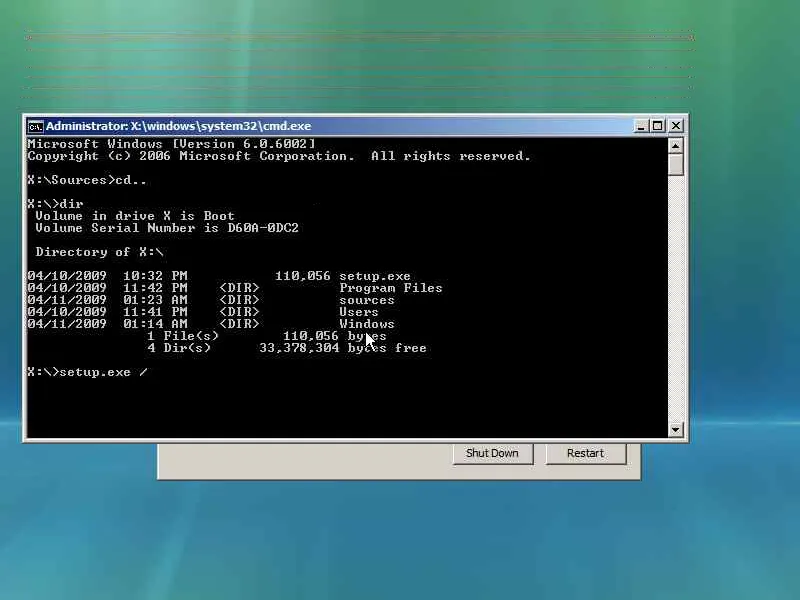Click the '4 Dir(s)' summary text

click(x=179, y=348)
